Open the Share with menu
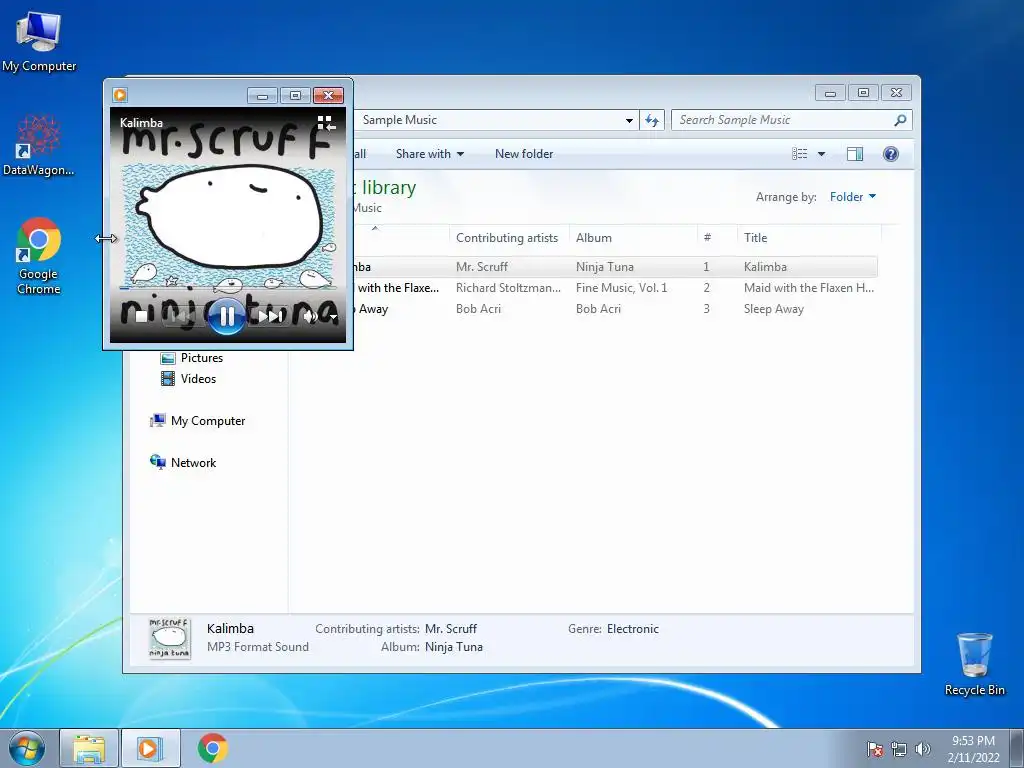The image size is (1024, 768). [430, 154]
